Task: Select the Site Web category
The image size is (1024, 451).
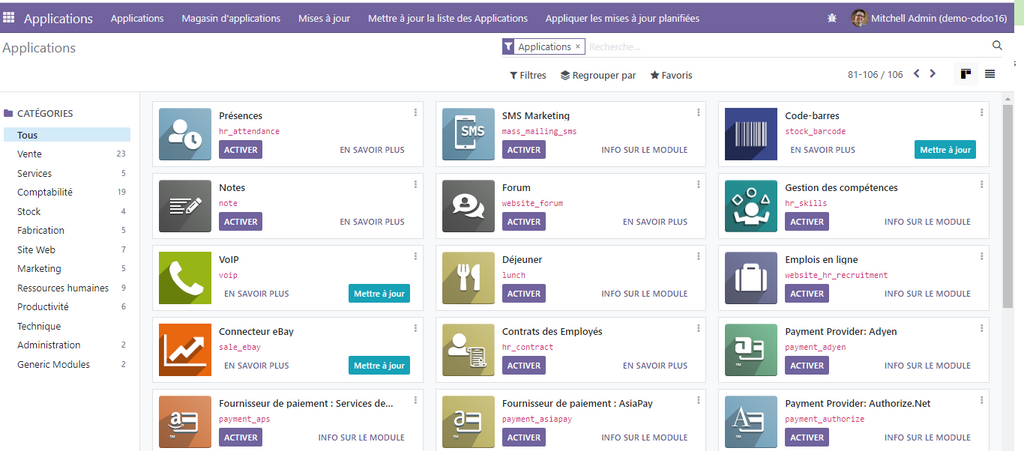Action: point(67,249)
